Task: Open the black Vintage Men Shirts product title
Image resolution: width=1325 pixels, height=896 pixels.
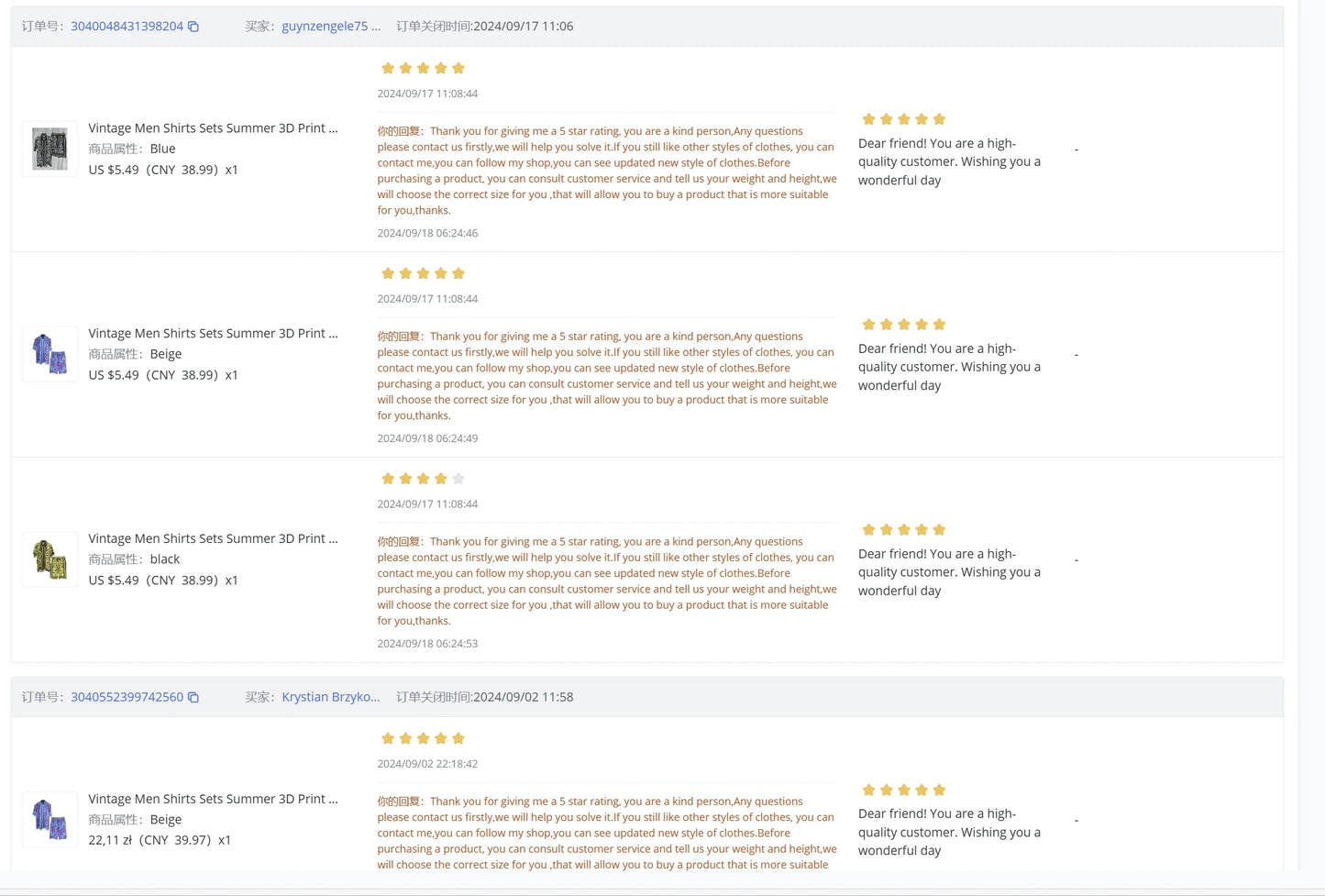Action: tap(213, 538)
